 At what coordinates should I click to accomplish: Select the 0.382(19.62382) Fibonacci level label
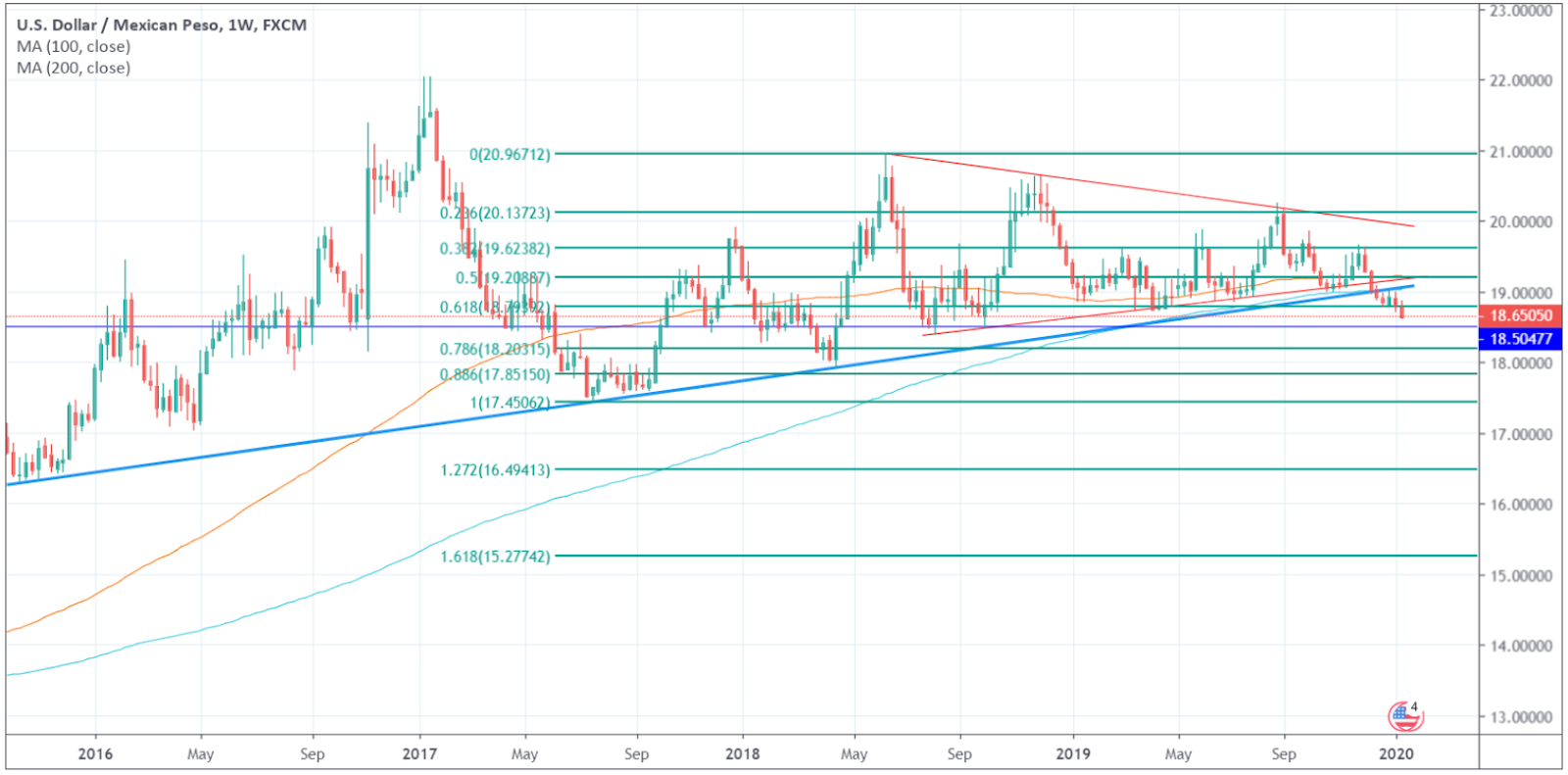[x=495, y=248]
